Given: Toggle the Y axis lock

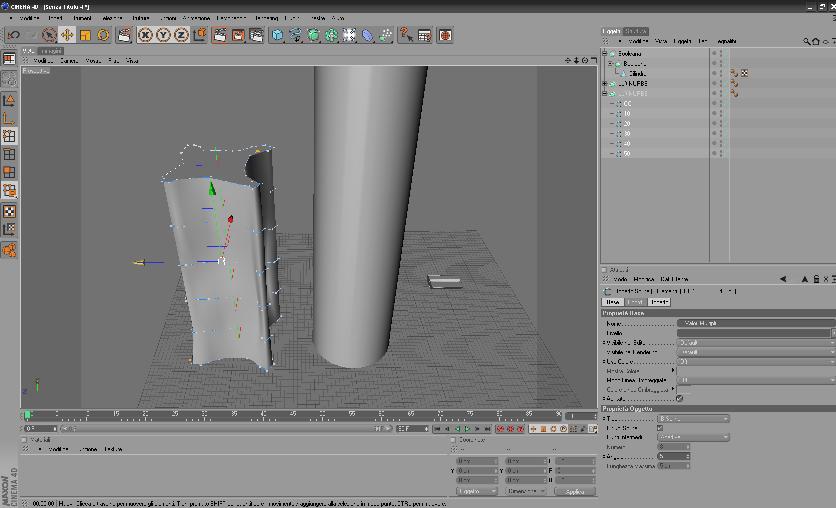Looking at the screenshot, I should click(x=163, y=35).
